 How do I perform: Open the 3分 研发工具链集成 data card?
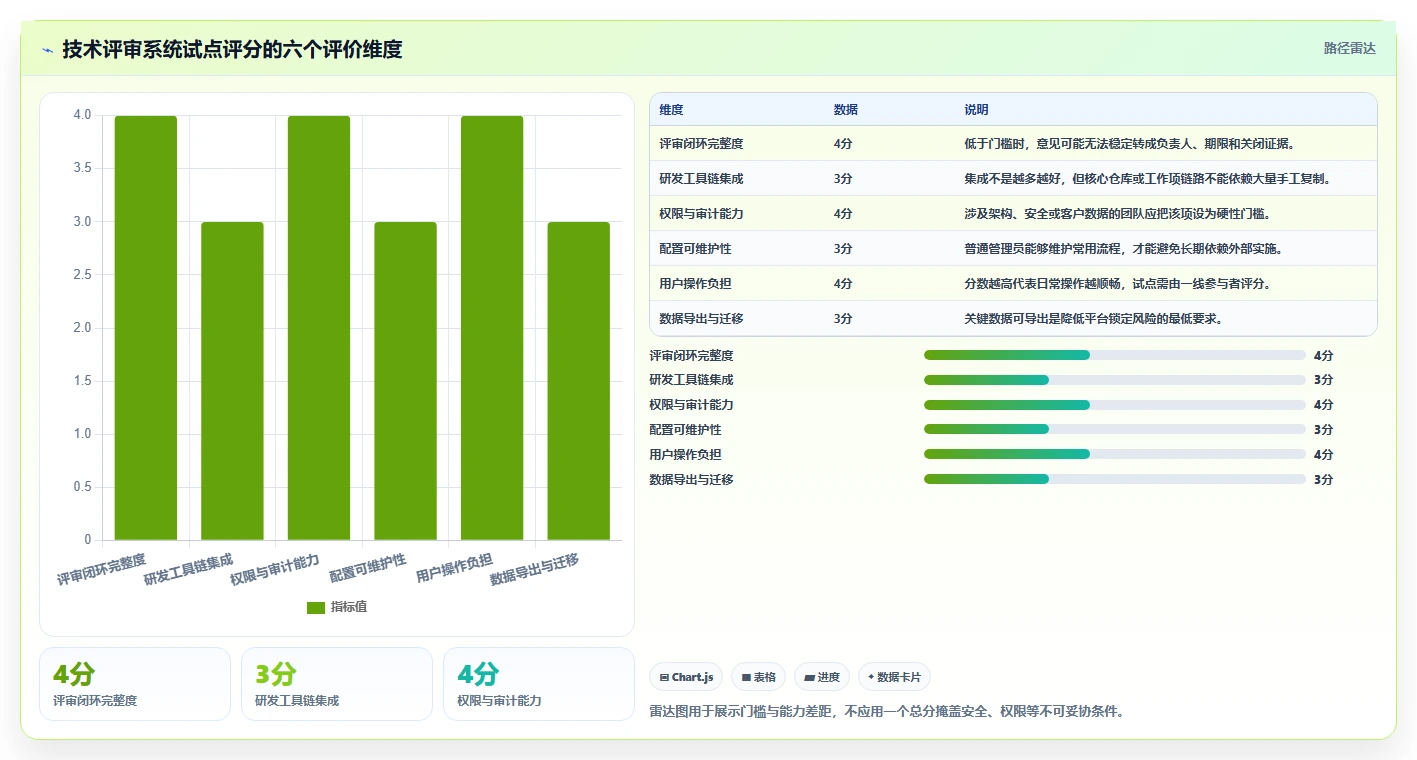pos(337,684)
